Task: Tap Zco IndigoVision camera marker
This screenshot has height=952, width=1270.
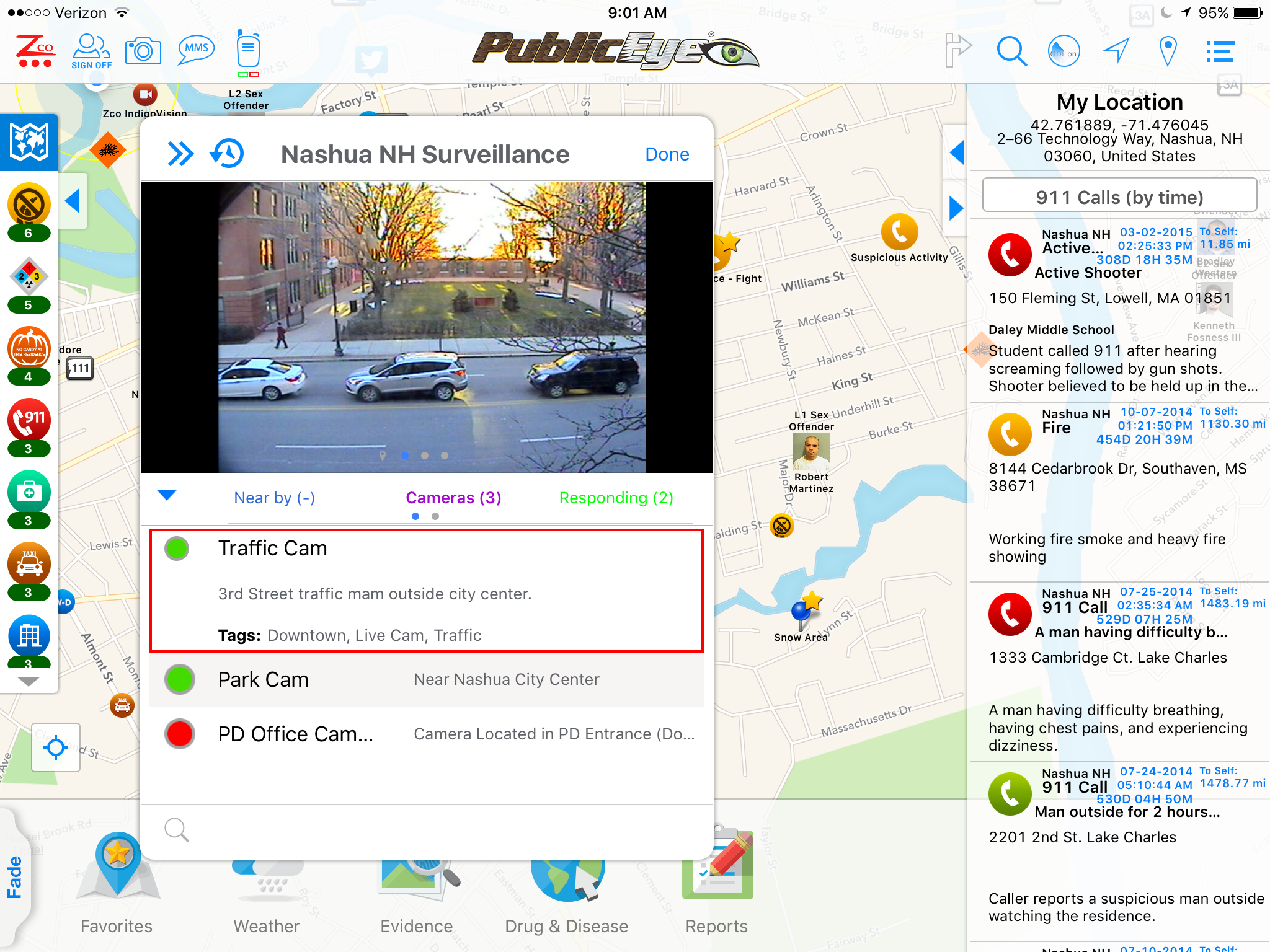Action: pyautogui.click(x=145, y=95)
